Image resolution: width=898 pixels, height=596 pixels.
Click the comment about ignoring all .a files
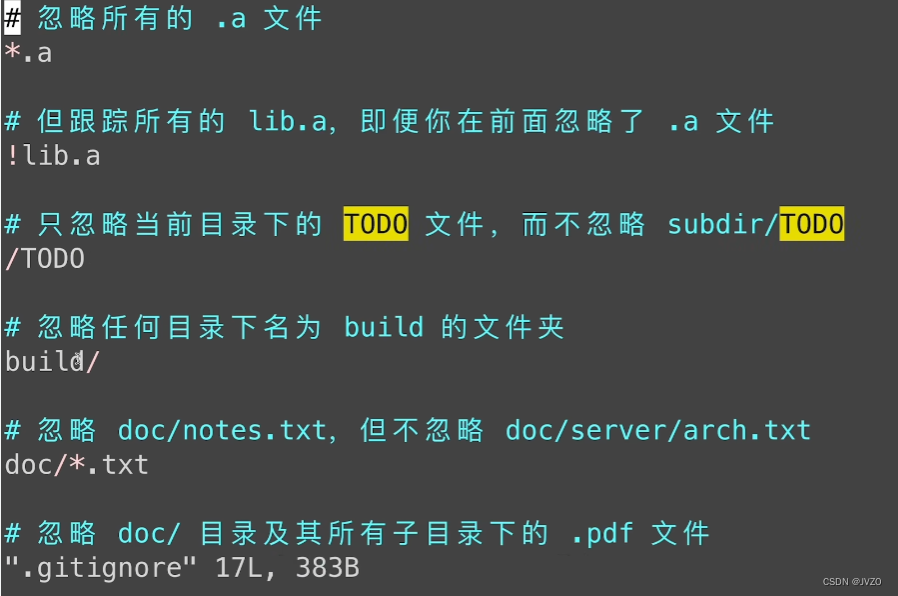click(x=164, y=18)
